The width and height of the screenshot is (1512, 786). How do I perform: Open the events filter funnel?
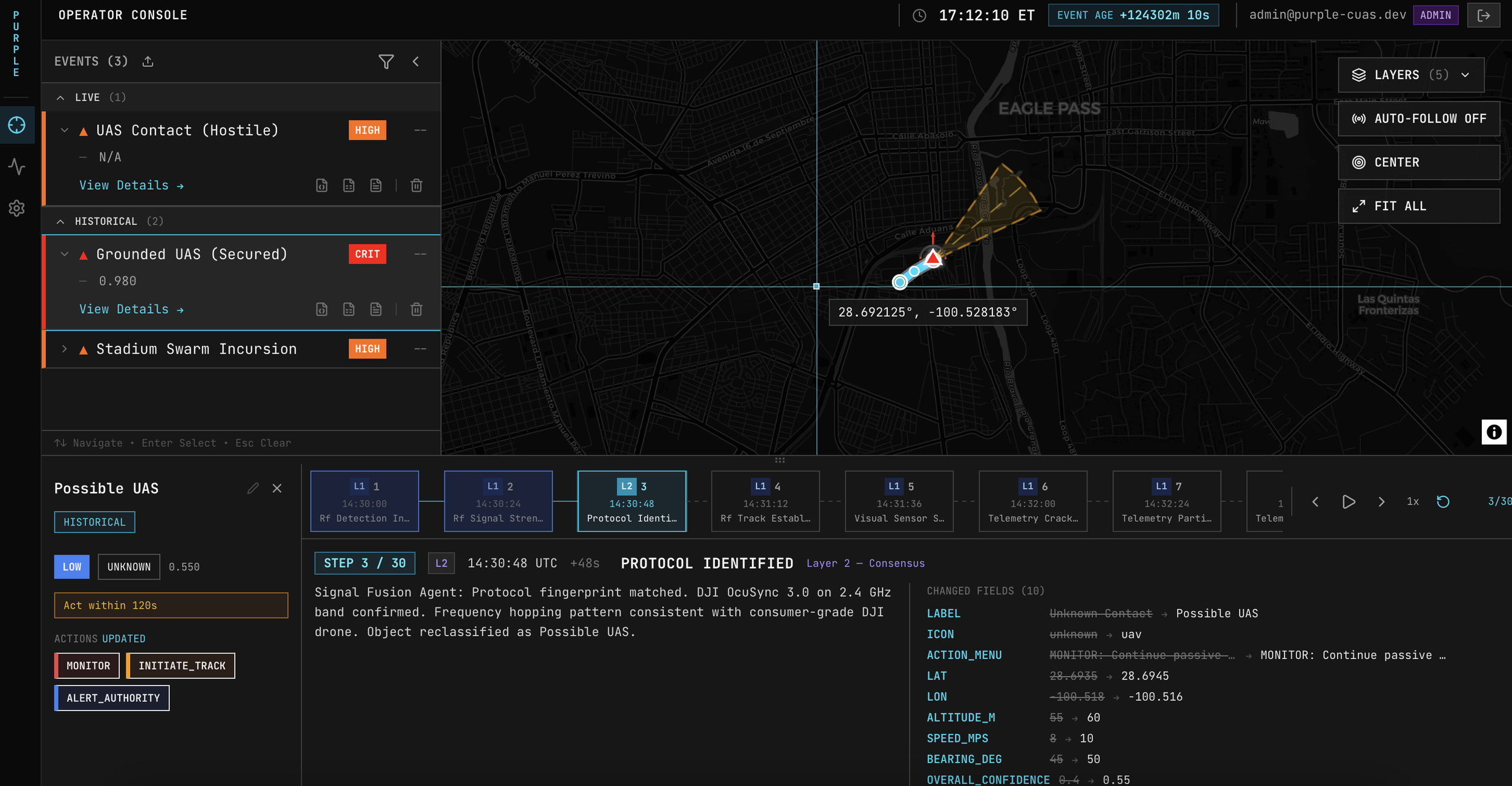pyautogui.click(x=386, y=62)
